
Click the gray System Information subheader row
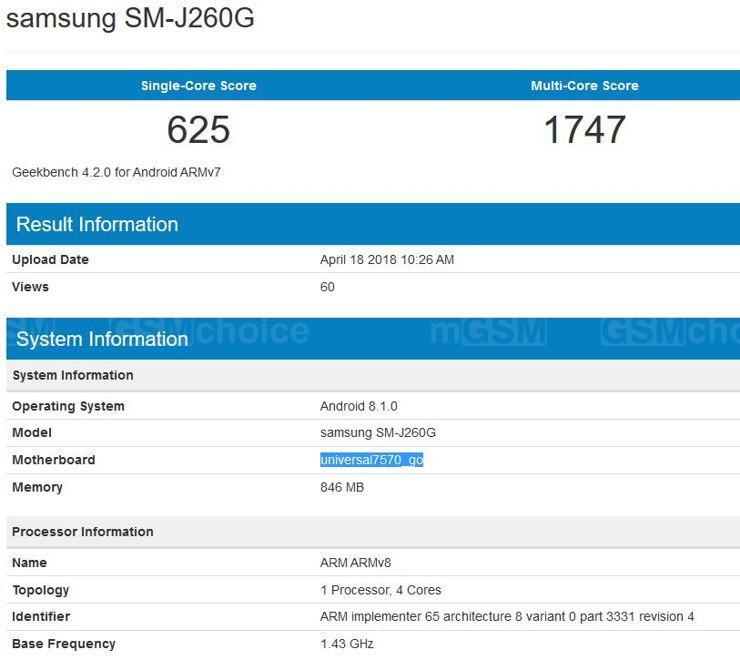[x=373, y=375]
